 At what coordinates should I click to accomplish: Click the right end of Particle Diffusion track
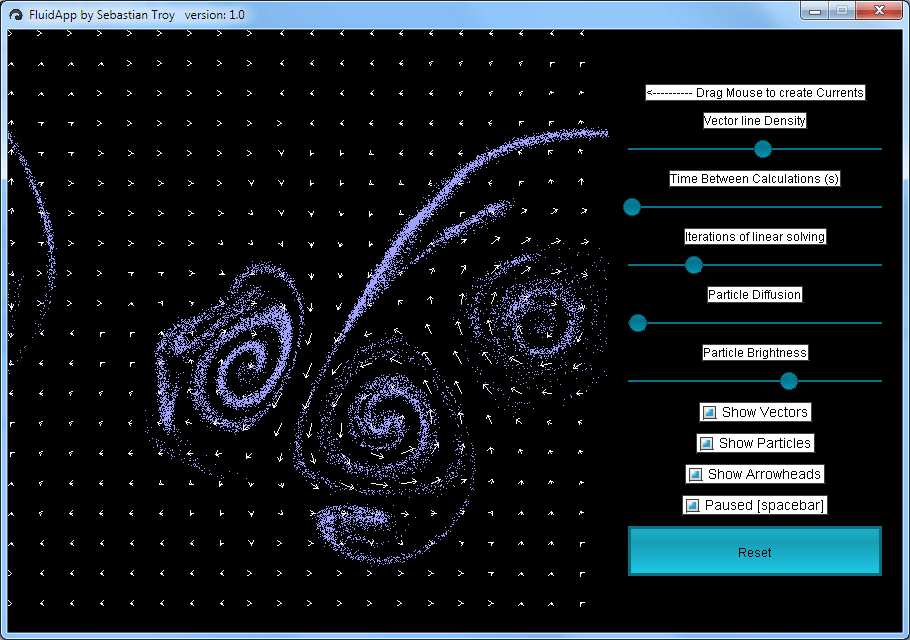[x=879, y=323]
